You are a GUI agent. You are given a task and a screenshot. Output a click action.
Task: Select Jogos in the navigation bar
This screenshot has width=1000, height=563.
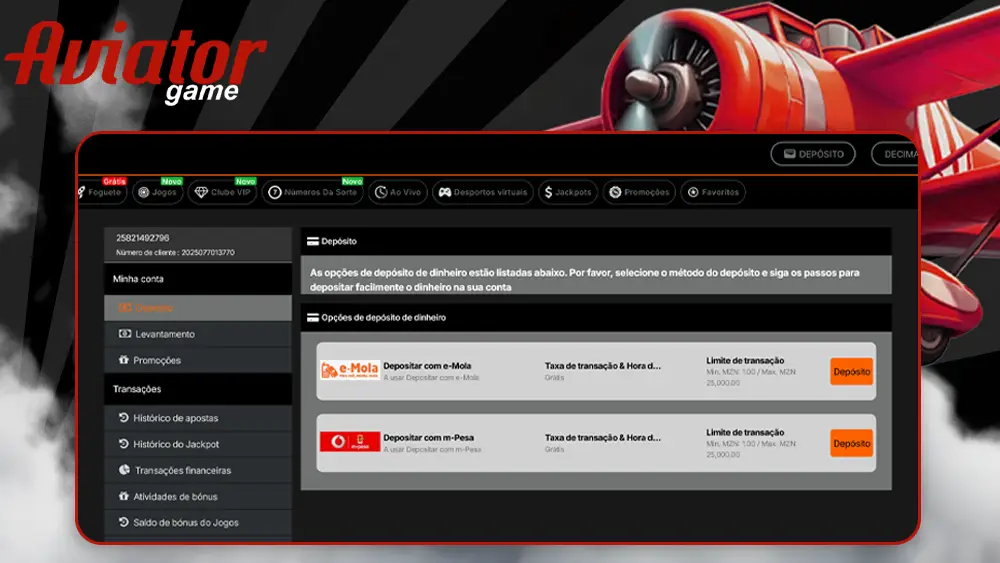tap(157, 192)
